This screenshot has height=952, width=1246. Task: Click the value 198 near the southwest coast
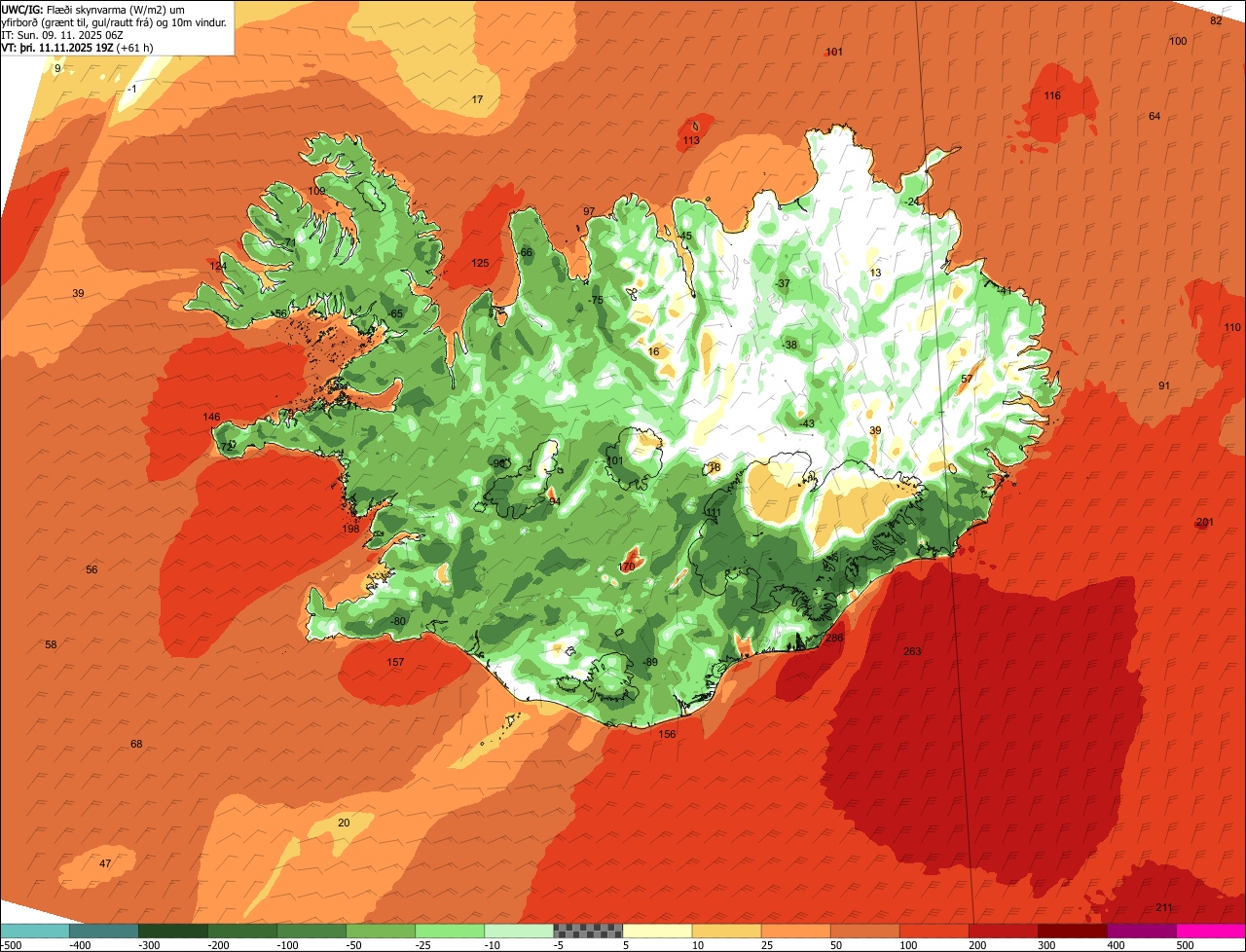click(350, 529)
